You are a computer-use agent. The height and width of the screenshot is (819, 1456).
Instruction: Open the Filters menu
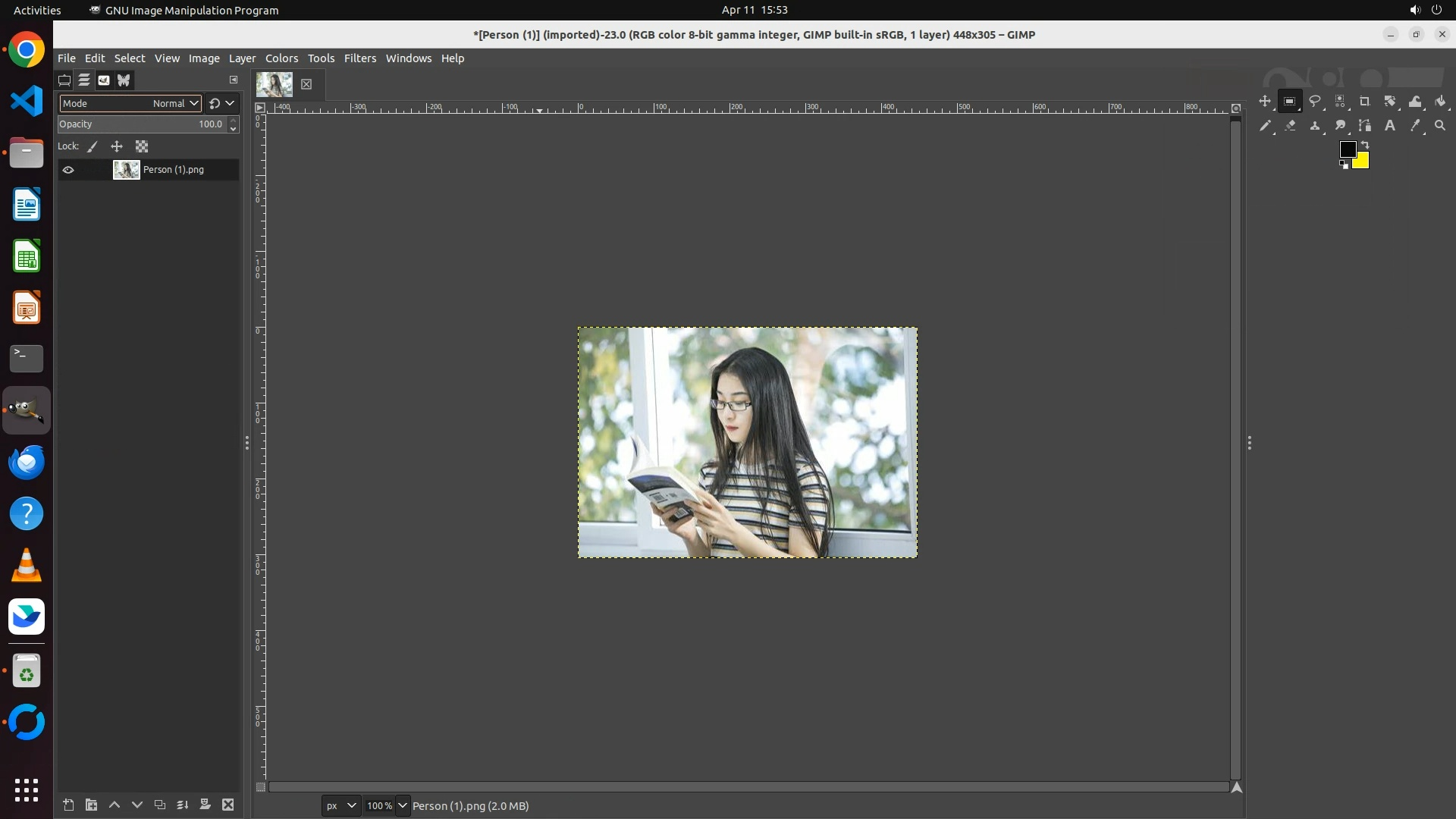pyautogui.click(x=359, y=58)
